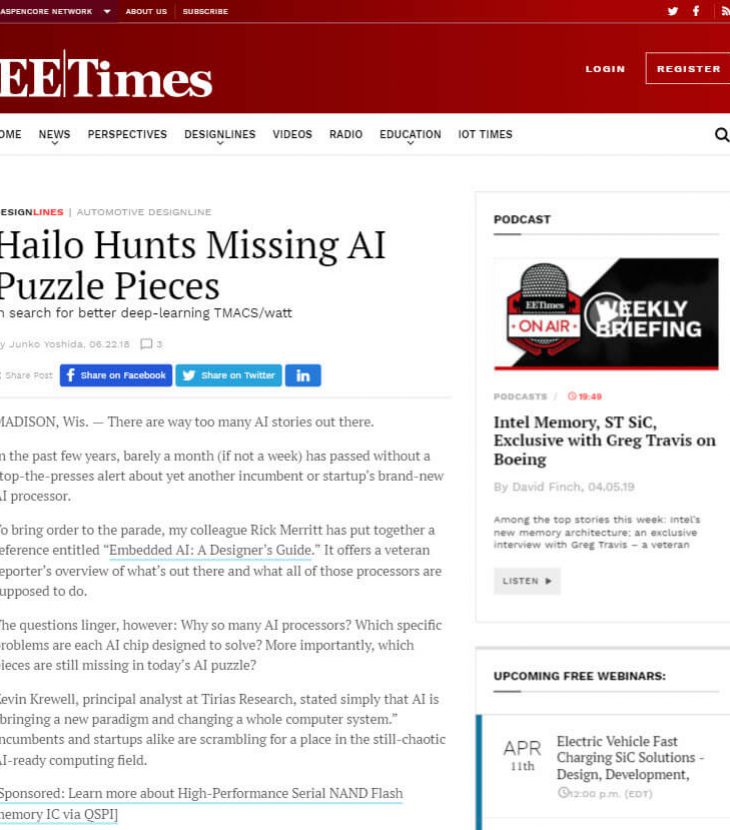
Task: Go to IoT Times section
Action: [x=485, y=134]
